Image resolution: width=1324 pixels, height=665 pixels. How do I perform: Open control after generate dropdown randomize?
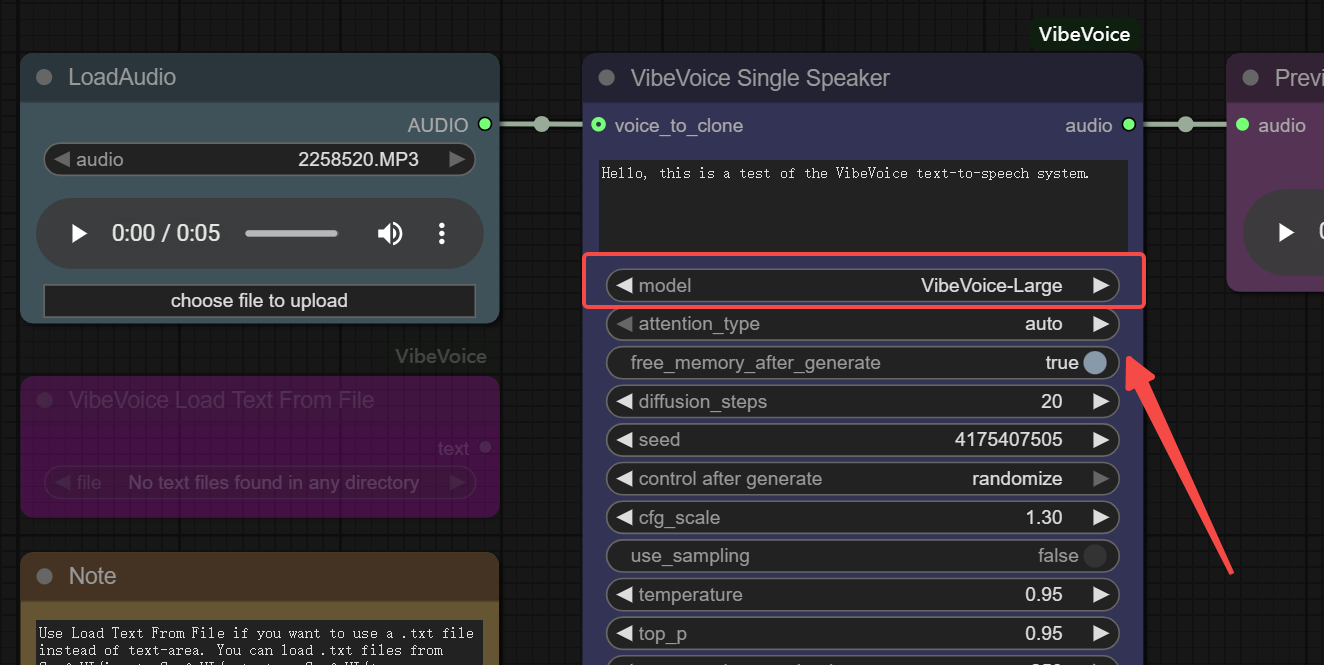coord(862,479)
